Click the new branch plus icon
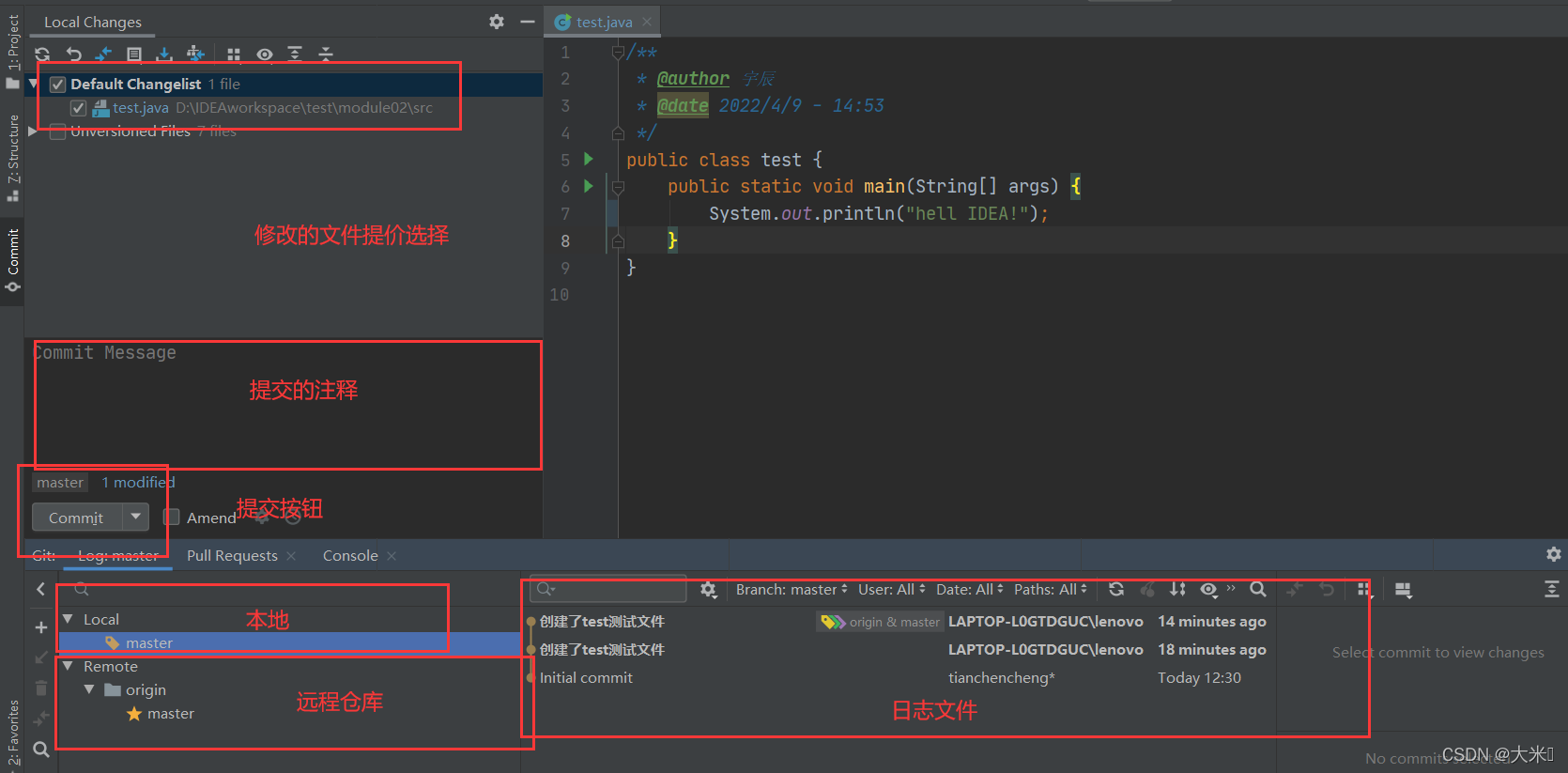This screenshot has width=1568, height=773. pos(40,627)
